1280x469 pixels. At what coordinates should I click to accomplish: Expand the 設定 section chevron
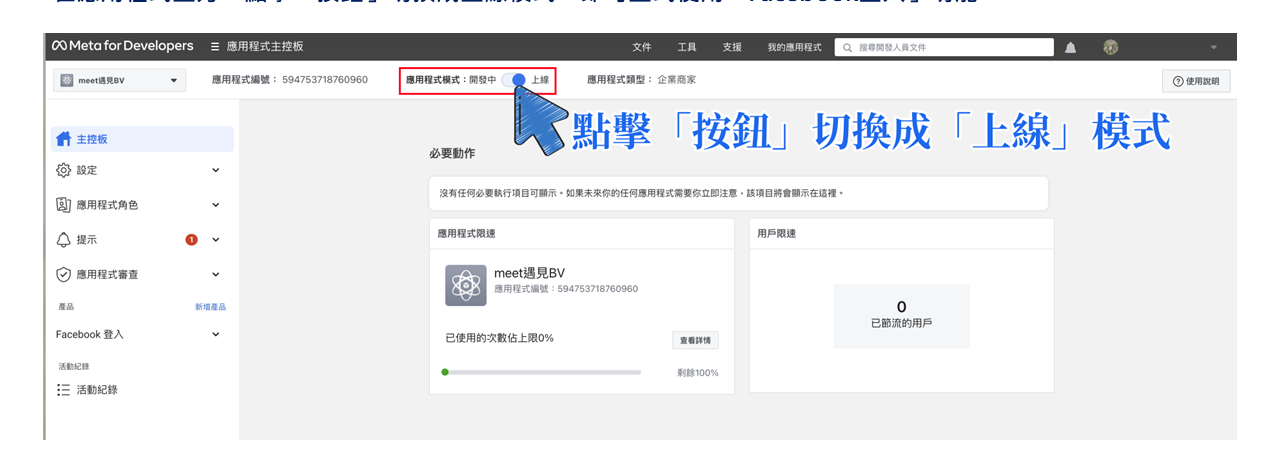(216, 170)
